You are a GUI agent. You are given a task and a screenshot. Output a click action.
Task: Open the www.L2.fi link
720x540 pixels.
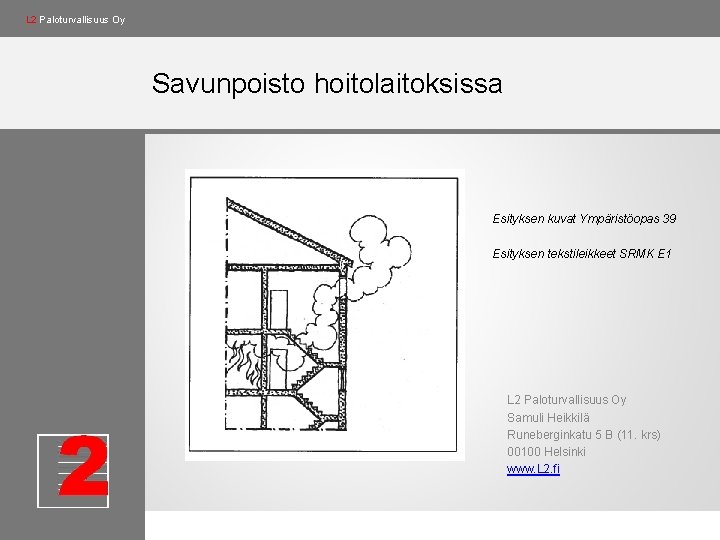click(533, 469)
